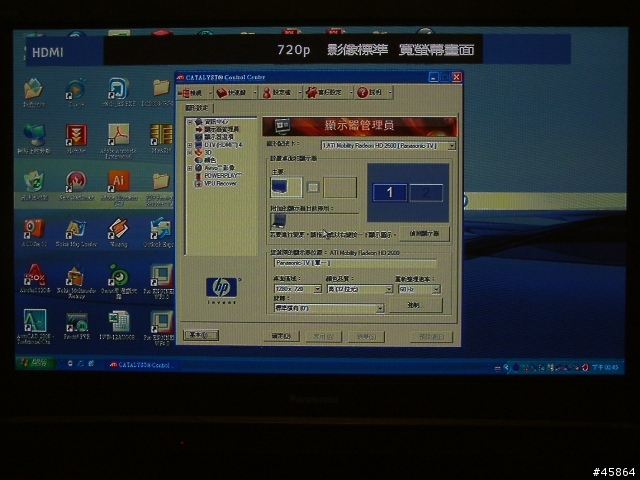Image resolution: width=640 pixels, height=480 pixels.
Task: Click the HP invent logo
Action: pos(222,290)
